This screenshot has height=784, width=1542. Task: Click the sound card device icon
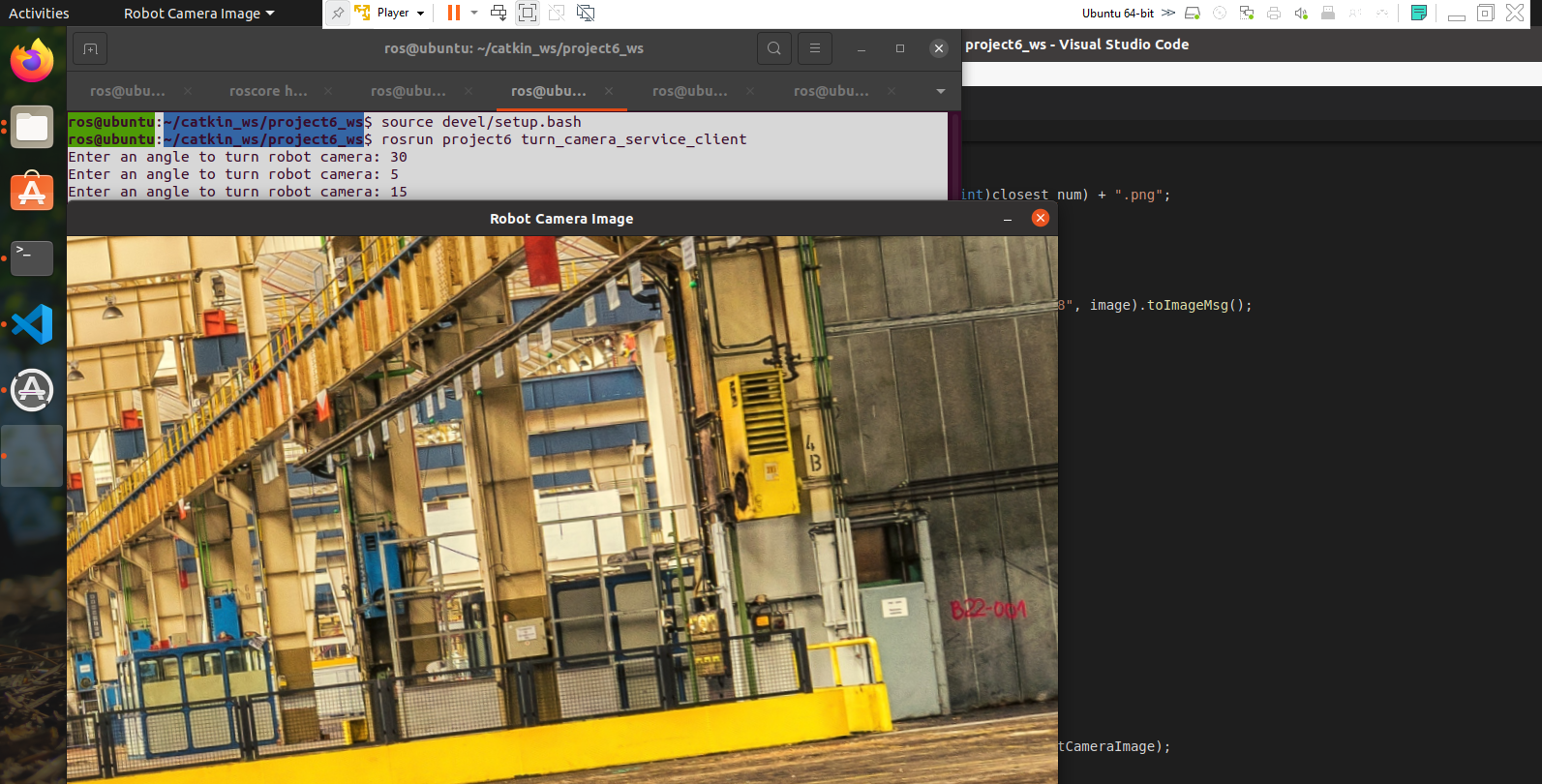tap(1301, 13)
